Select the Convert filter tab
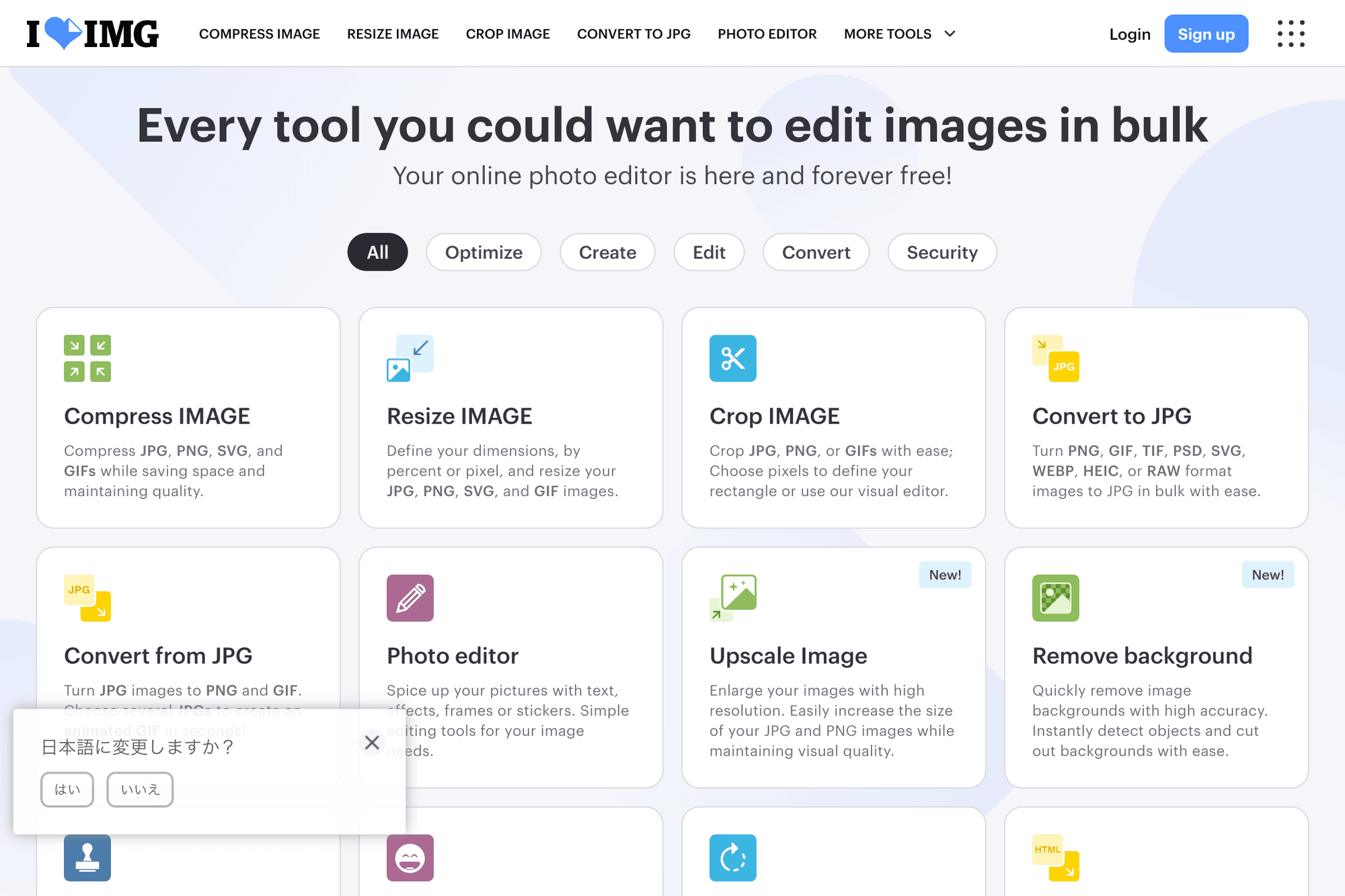This screenshot has height=896, width=1345. point(816,252)
